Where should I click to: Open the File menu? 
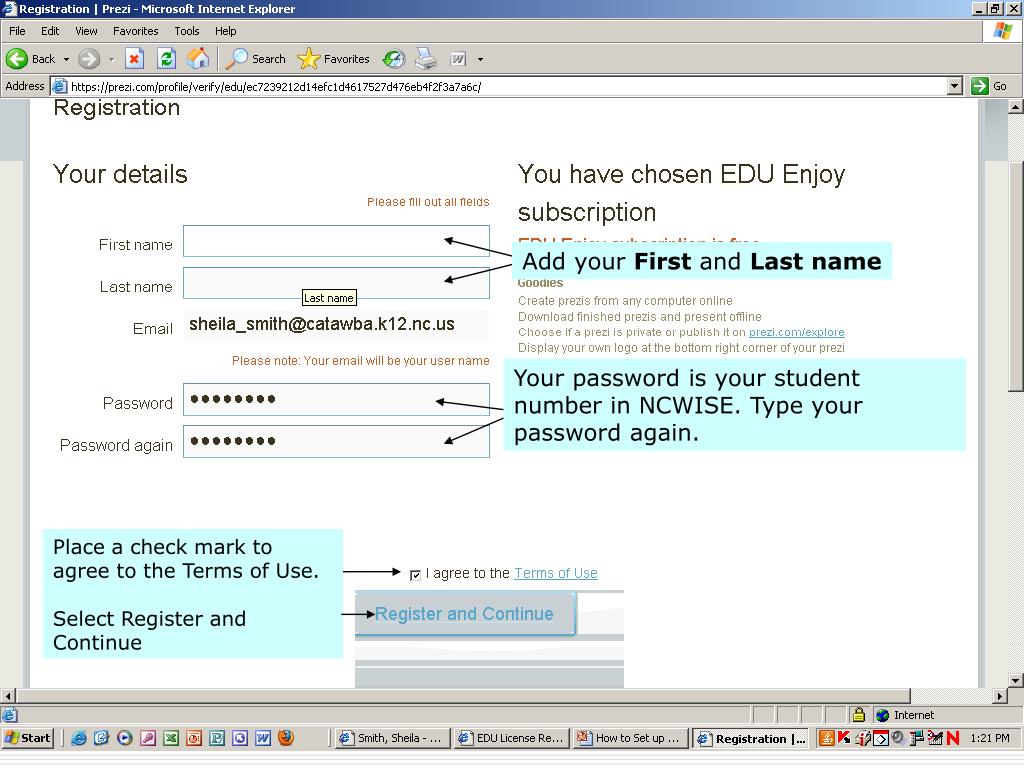coord(17,31)
